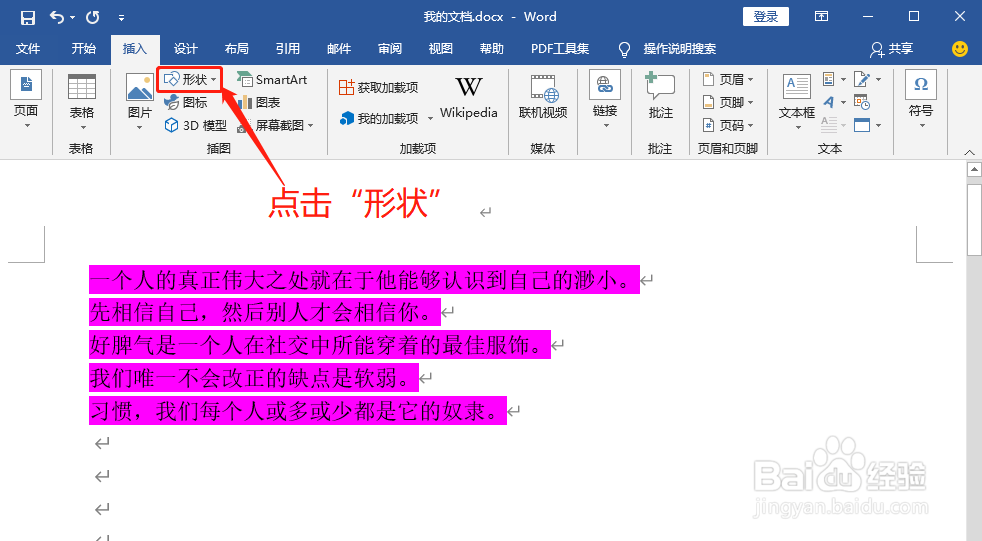Click the smiley feedback icon
This screenshot has height=541, width=982.
coord(959,49)
